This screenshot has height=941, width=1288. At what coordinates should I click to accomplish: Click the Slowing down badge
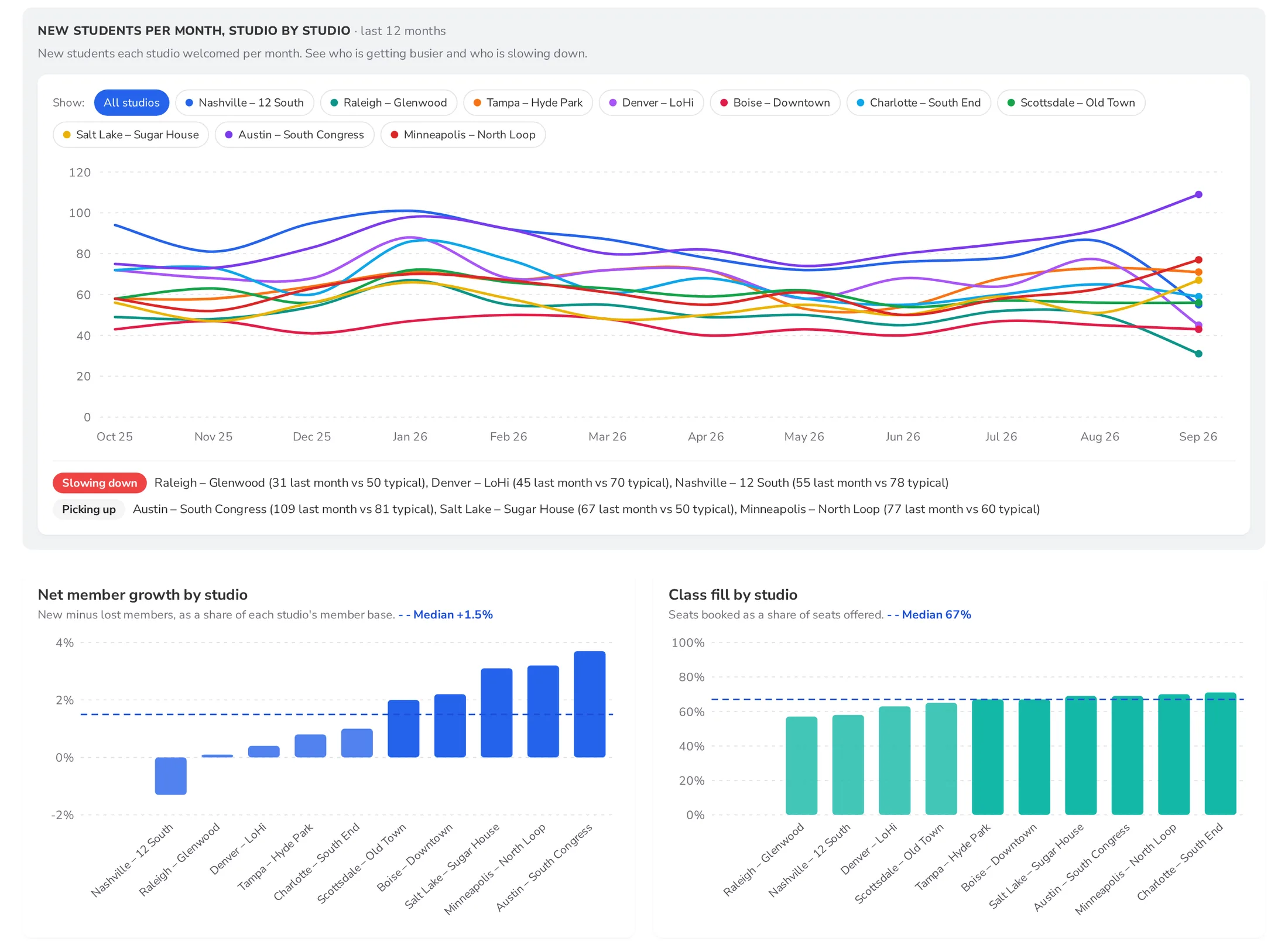tap(100, 483)
